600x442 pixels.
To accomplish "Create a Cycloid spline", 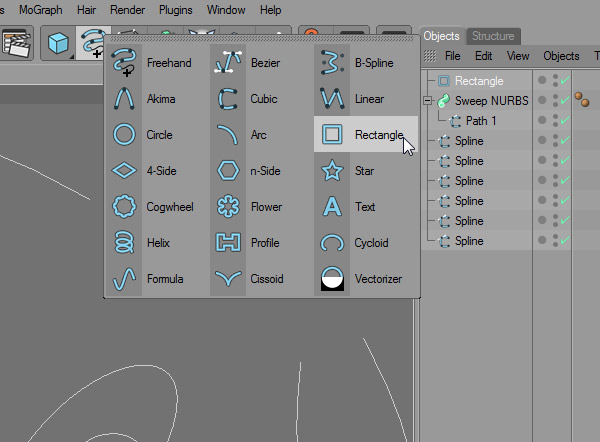I will pos(365,243).
